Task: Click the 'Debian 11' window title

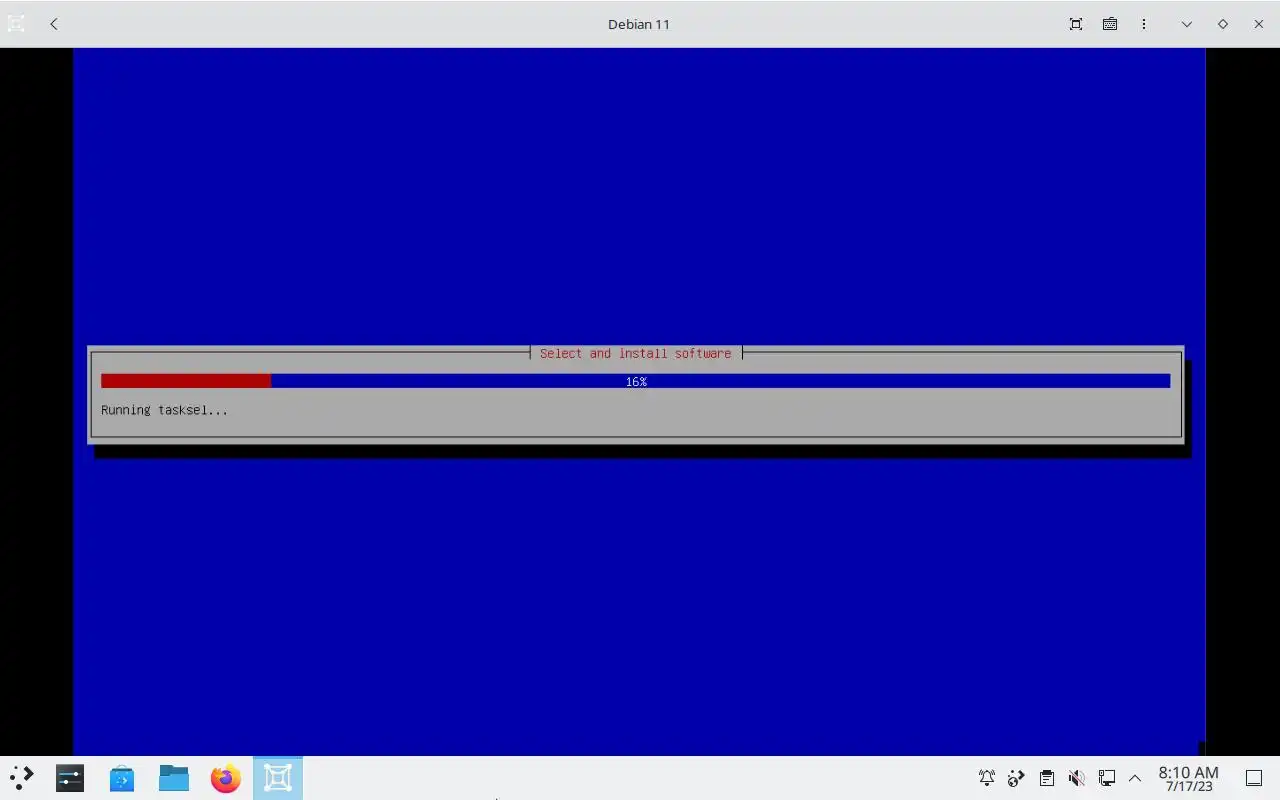Action: pyautogui.click(x=639, y=24)
